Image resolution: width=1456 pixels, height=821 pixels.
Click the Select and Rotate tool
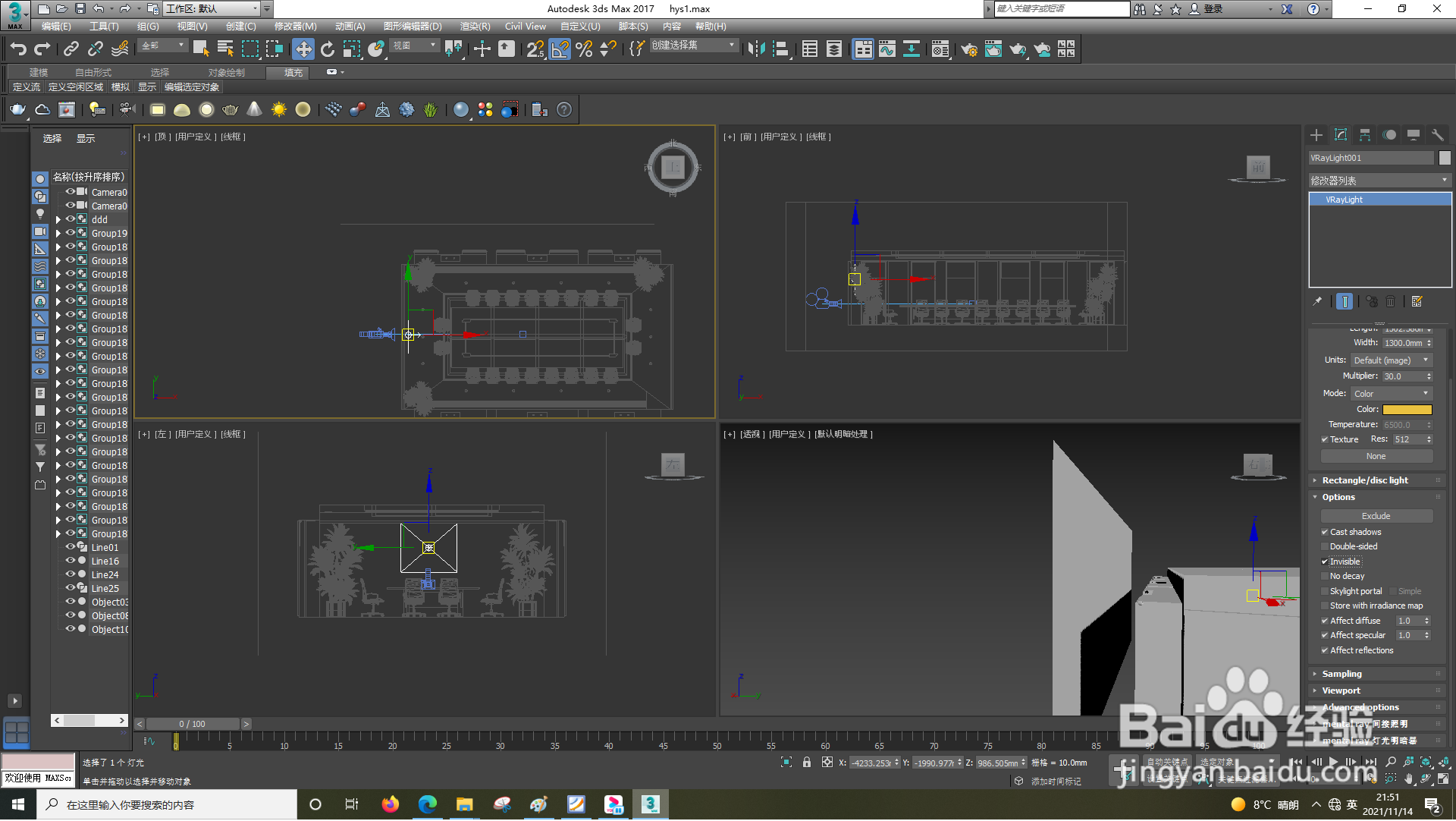point(328,49)
